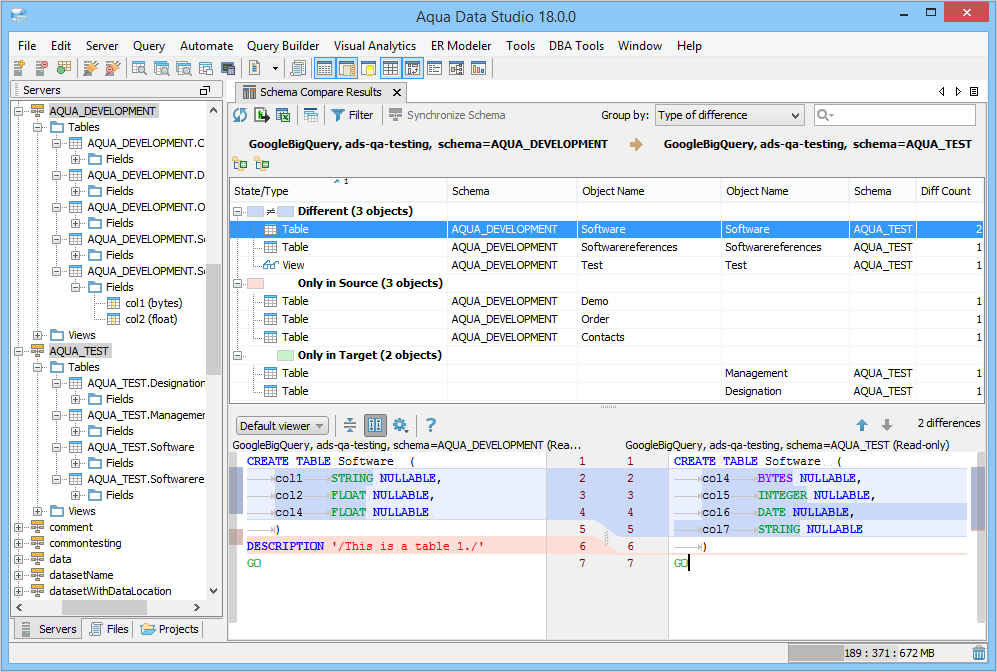Click the tab list icon at top right
This screenshot has height=672, width=997.
click(x=974, y=92)
